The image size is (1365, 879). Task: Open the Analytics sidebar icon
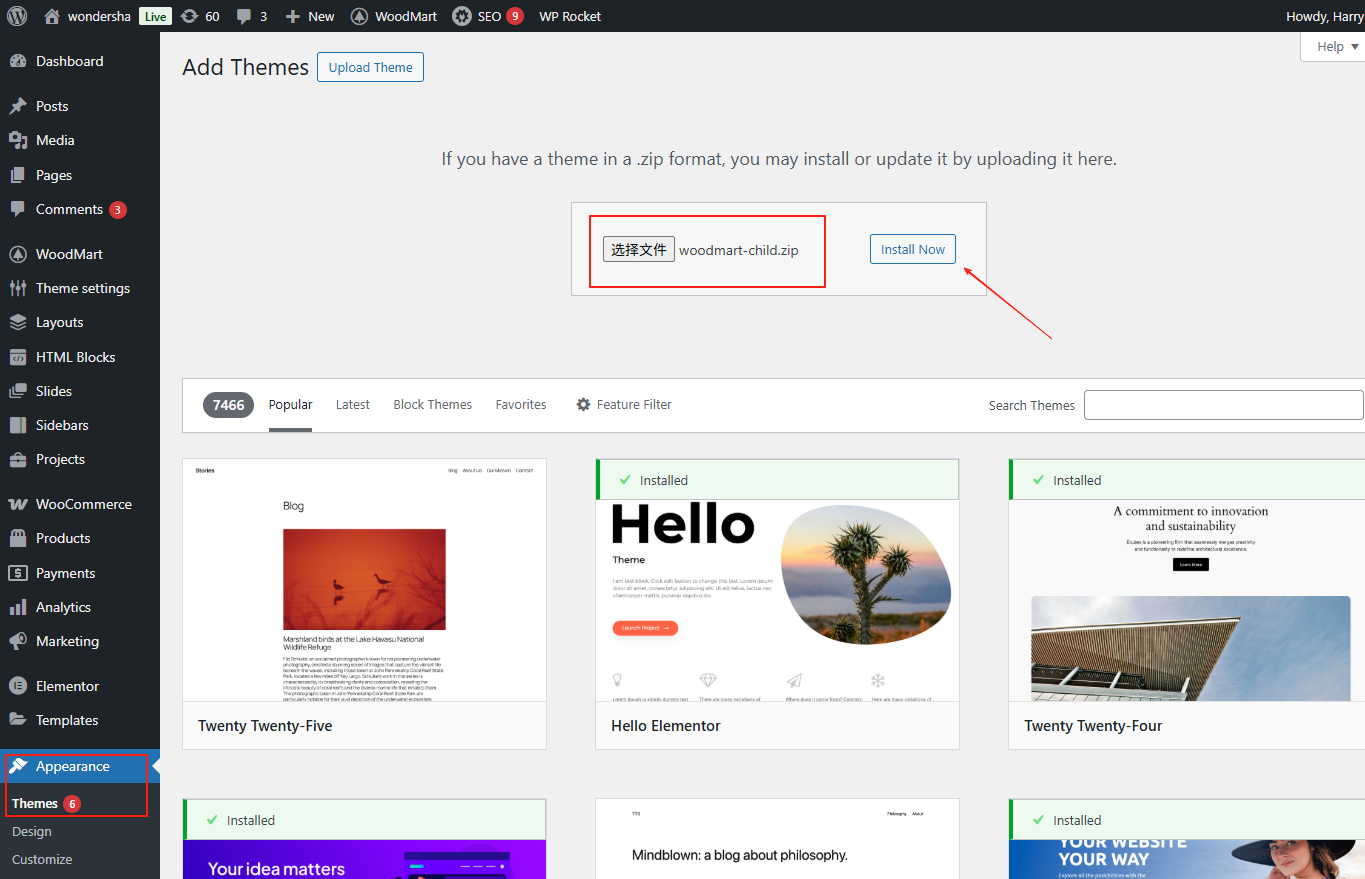pos(18,607)
